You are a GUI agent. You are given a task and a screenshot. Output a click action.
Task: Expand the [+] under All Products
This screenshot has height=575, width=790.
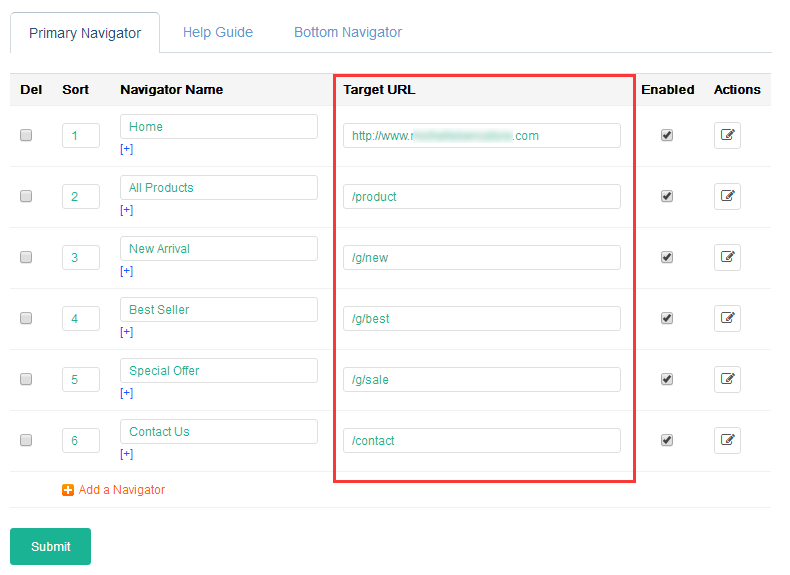point(126,210)
